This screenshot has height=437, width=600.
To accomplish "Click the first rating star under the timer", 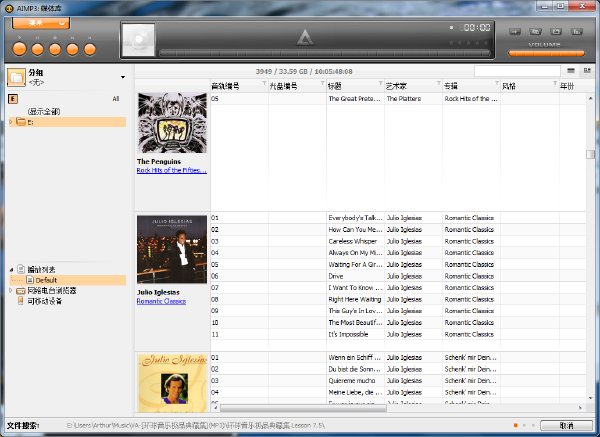I will coord(451,43).
